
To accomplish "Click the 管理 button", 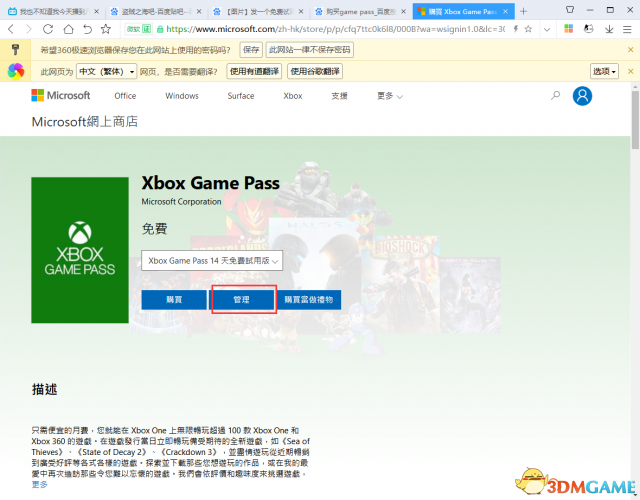I will click(x=242, y=300).
